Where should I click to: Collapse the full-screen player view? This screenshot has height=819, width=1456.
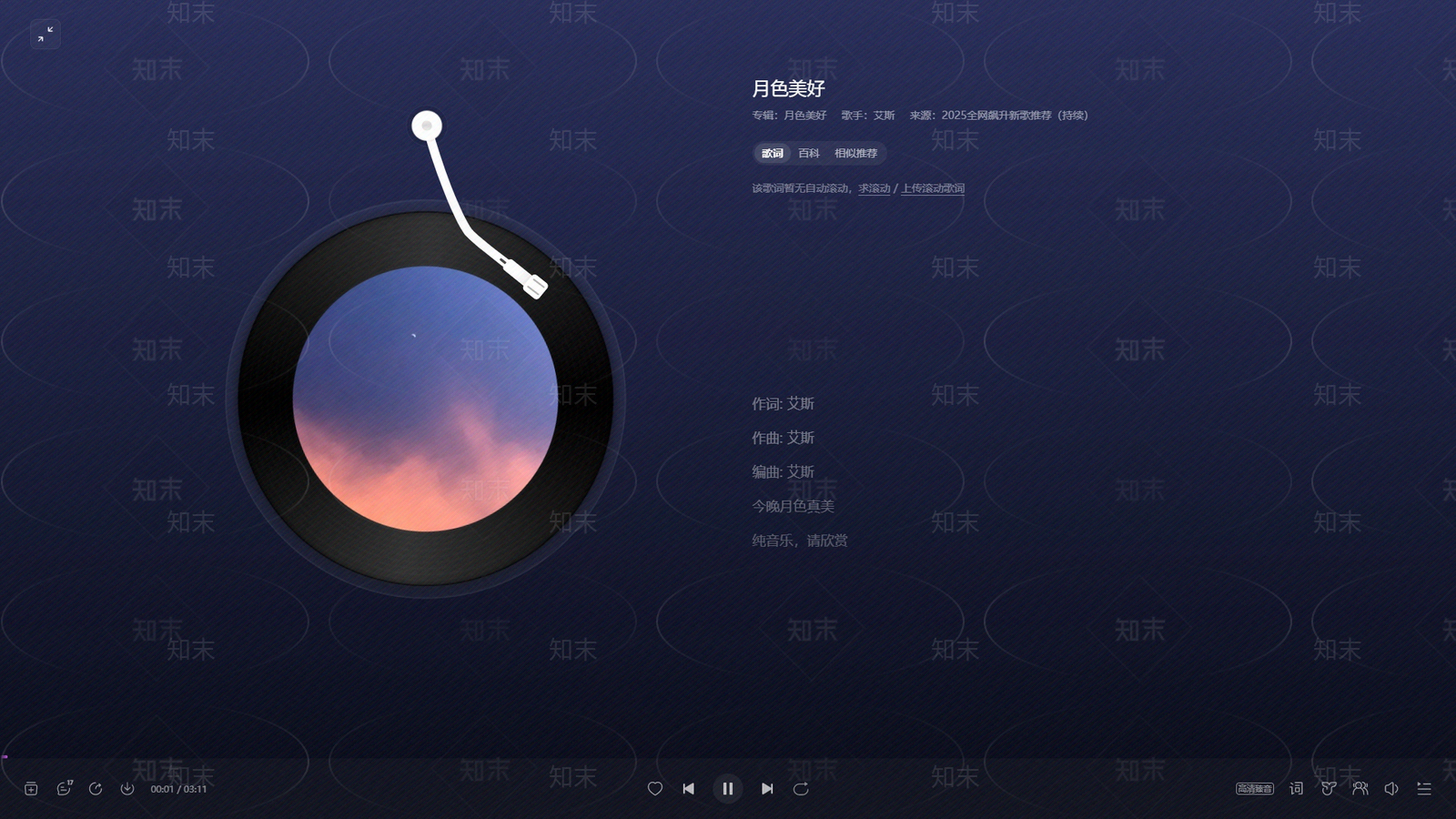coord(45,35)
